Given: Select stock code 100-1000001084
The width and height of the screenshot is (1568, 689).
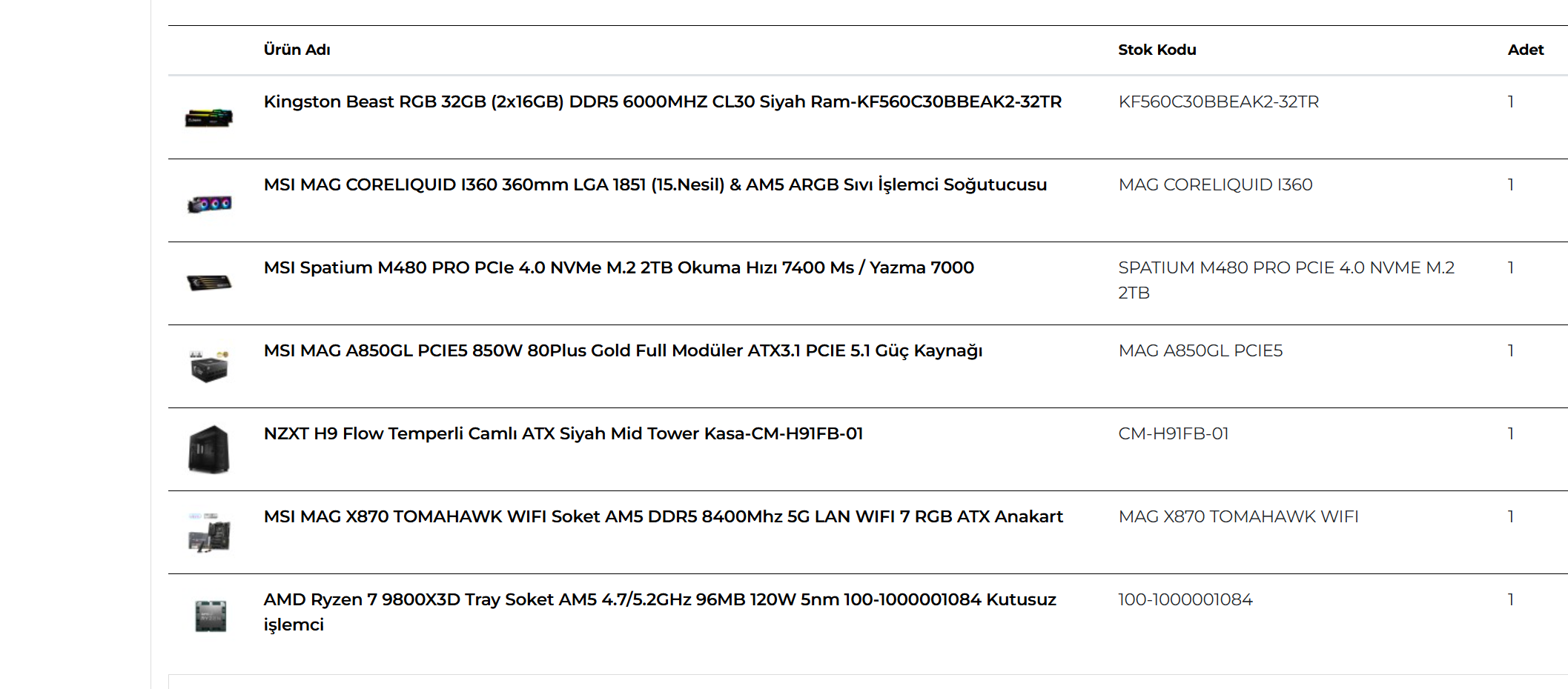Looking at the screenshot, I should [x=1185, y=599].
